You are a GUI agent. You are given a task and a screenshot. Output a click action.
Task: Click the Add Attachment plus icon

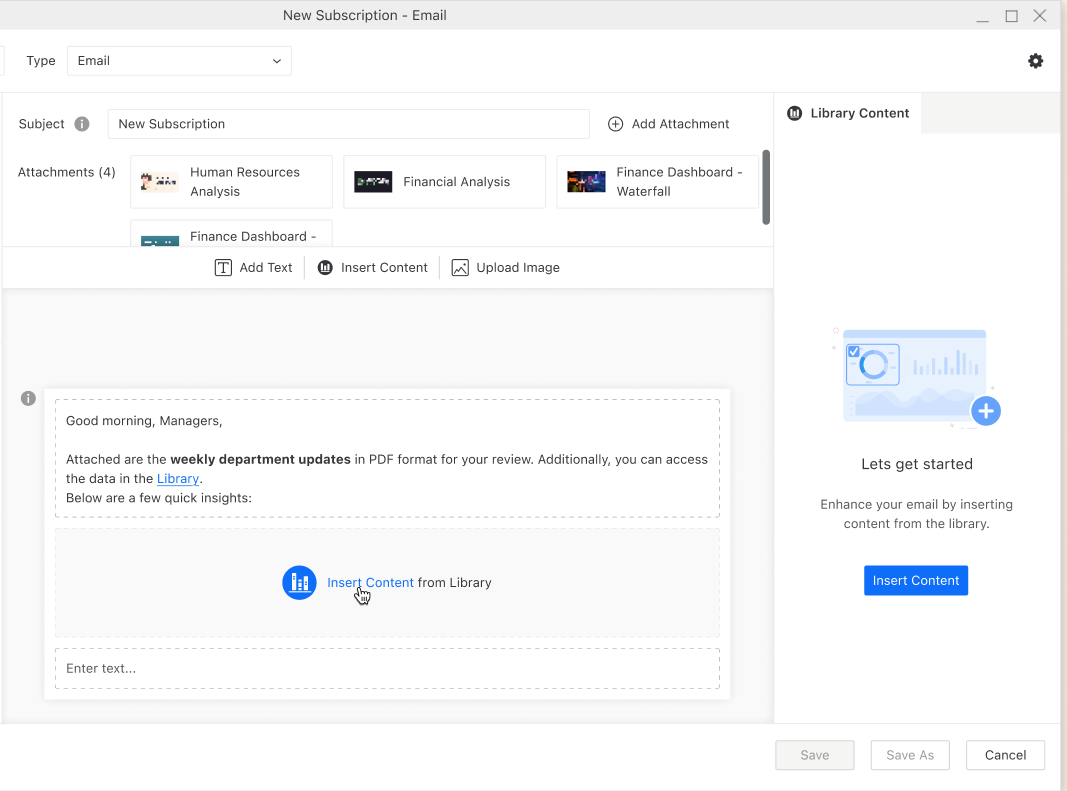pyautogui.click(x=615, y=124)
